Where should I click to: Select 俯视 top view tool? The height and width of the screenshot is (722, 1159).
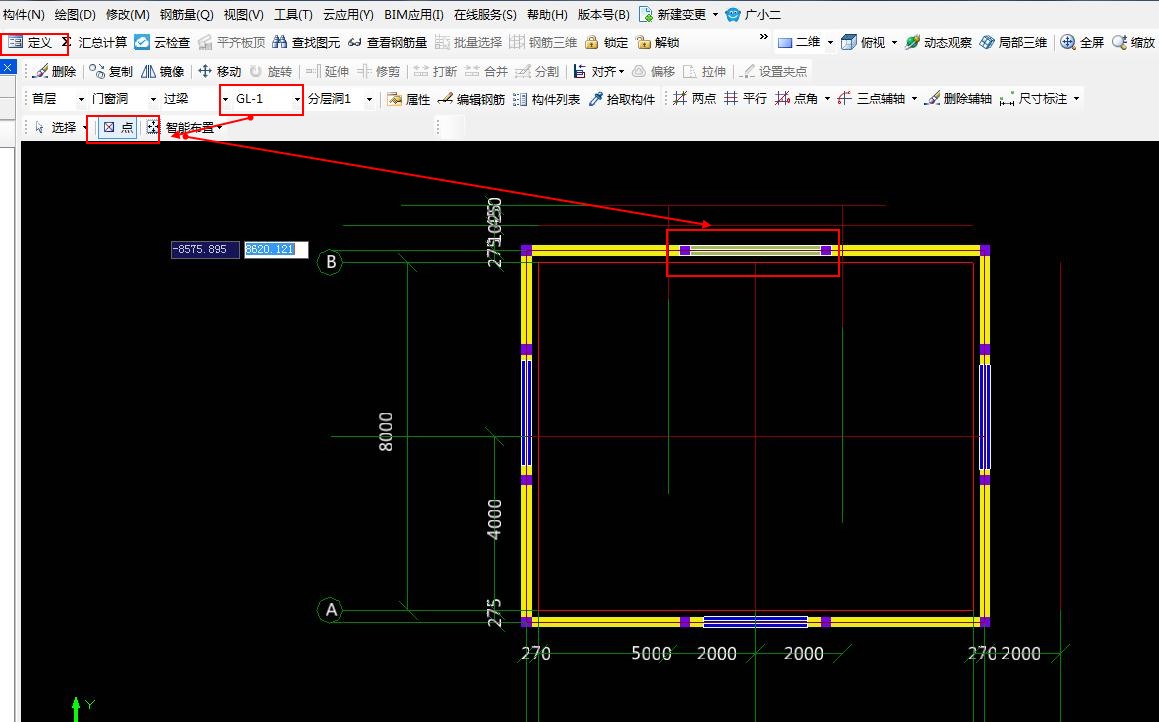click(x=863, y=43)
